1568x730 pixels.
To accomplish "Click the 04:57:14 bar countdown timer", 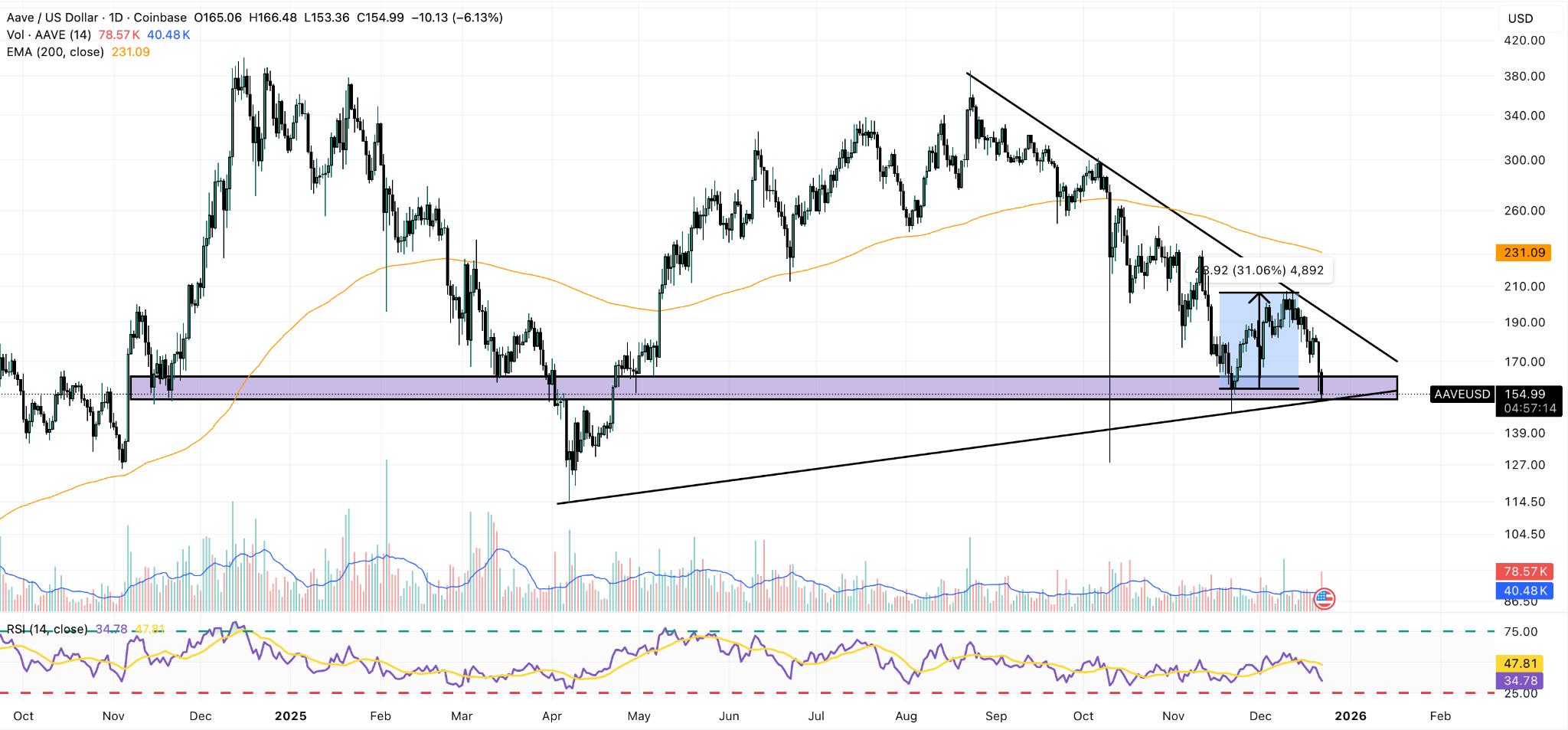I will [1529, 408].
